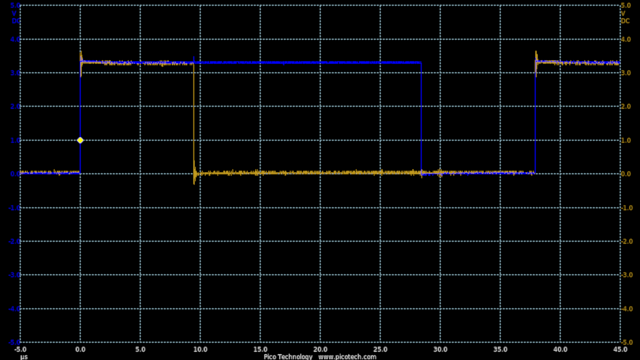The height and width of the screenshot is (360, 640).
Task: Click the 45.0 time axis label
Action: [620, 350]
